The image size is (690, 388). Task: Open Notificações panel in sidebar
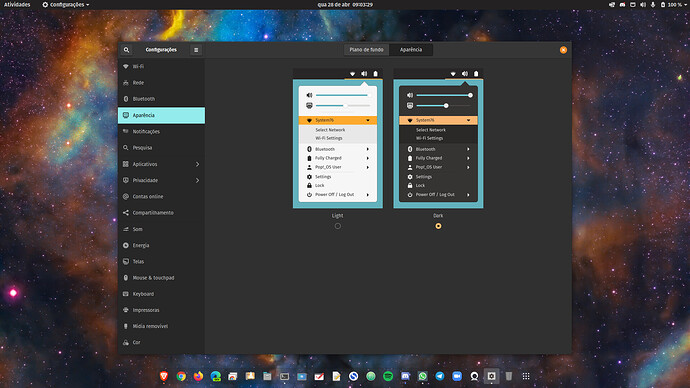pos(161,132)
